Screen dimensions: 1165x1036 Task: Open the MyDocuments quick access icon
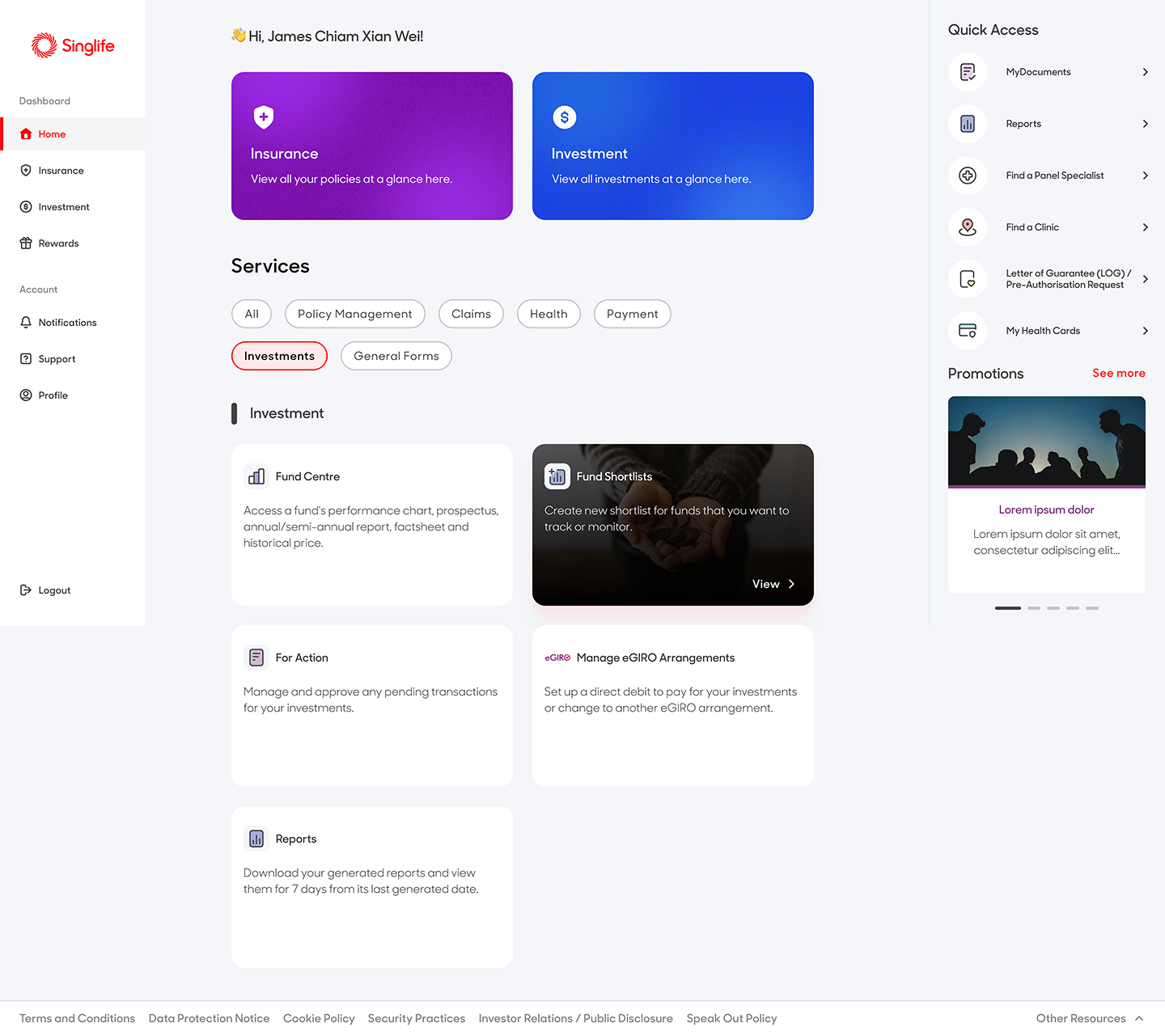(967, 72)
